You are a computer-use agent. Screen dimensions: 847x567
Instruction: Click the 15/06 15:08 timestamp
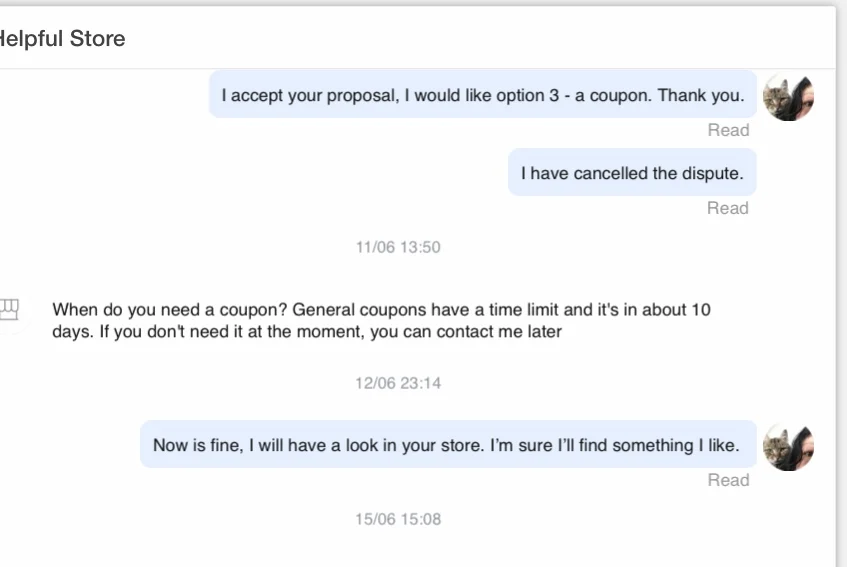398,519
